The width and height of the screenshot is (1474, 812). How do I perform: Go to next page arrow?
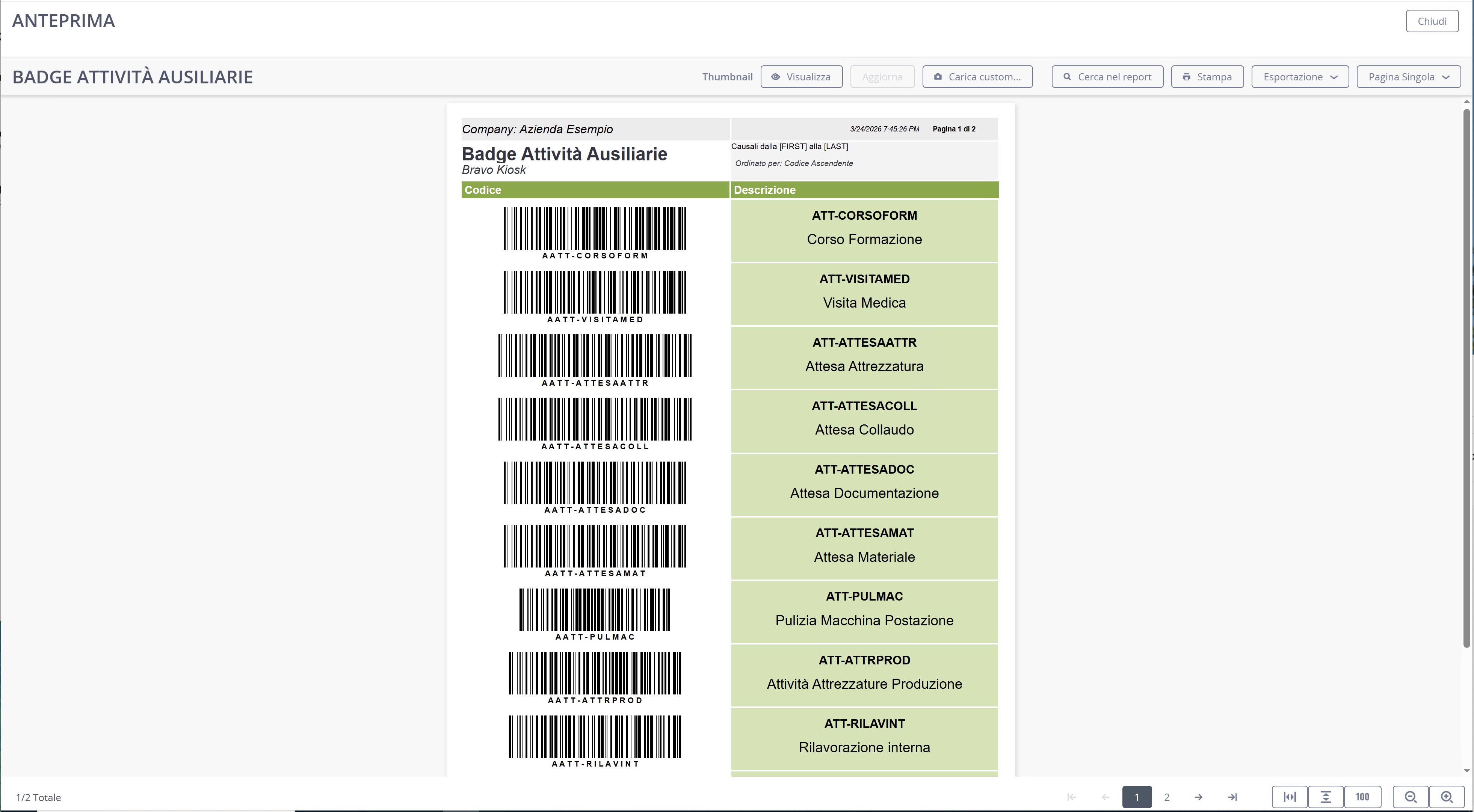point(1198,797)
